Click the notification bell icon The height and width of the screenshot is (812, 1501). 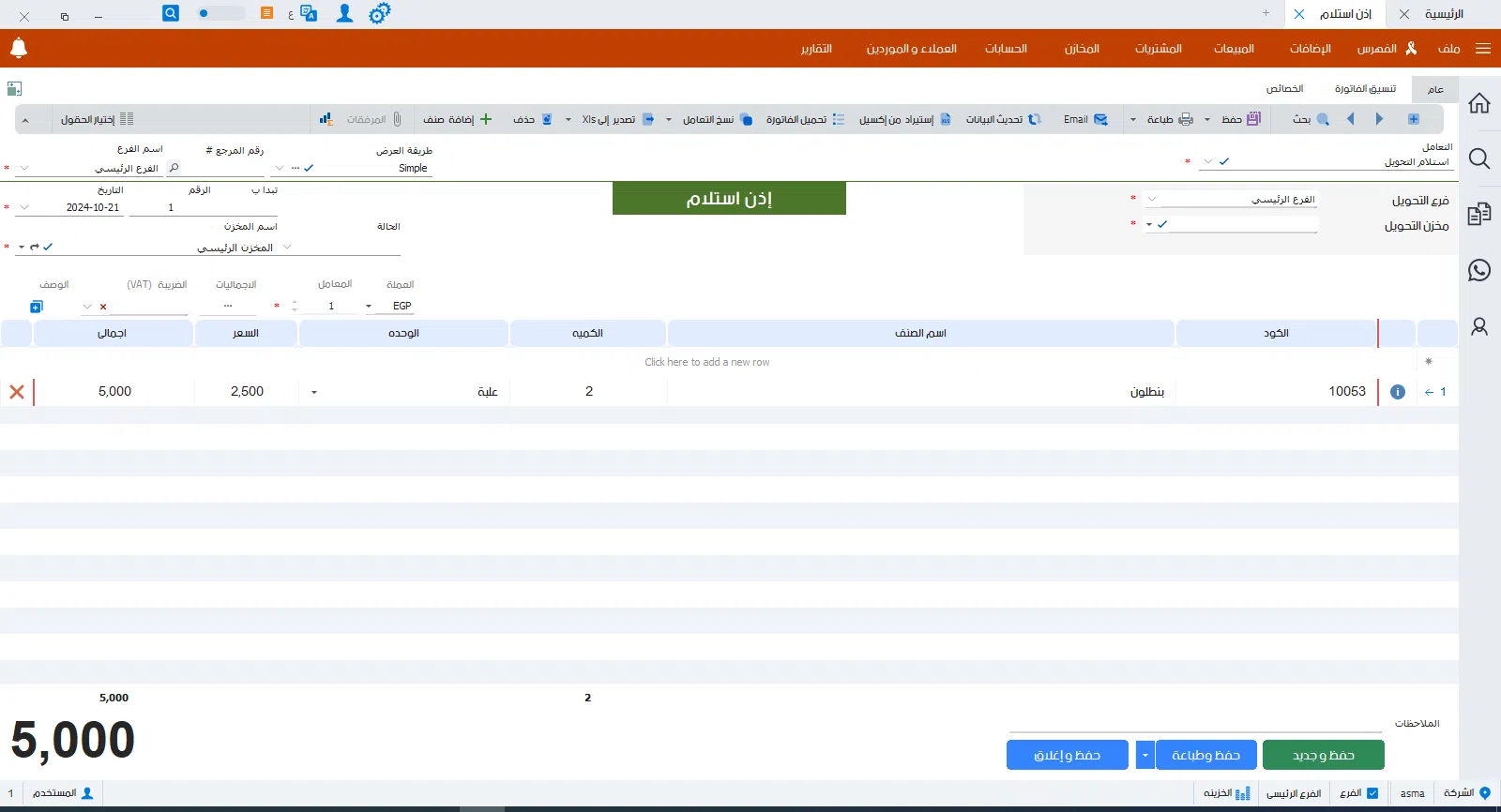pos(19,48)
